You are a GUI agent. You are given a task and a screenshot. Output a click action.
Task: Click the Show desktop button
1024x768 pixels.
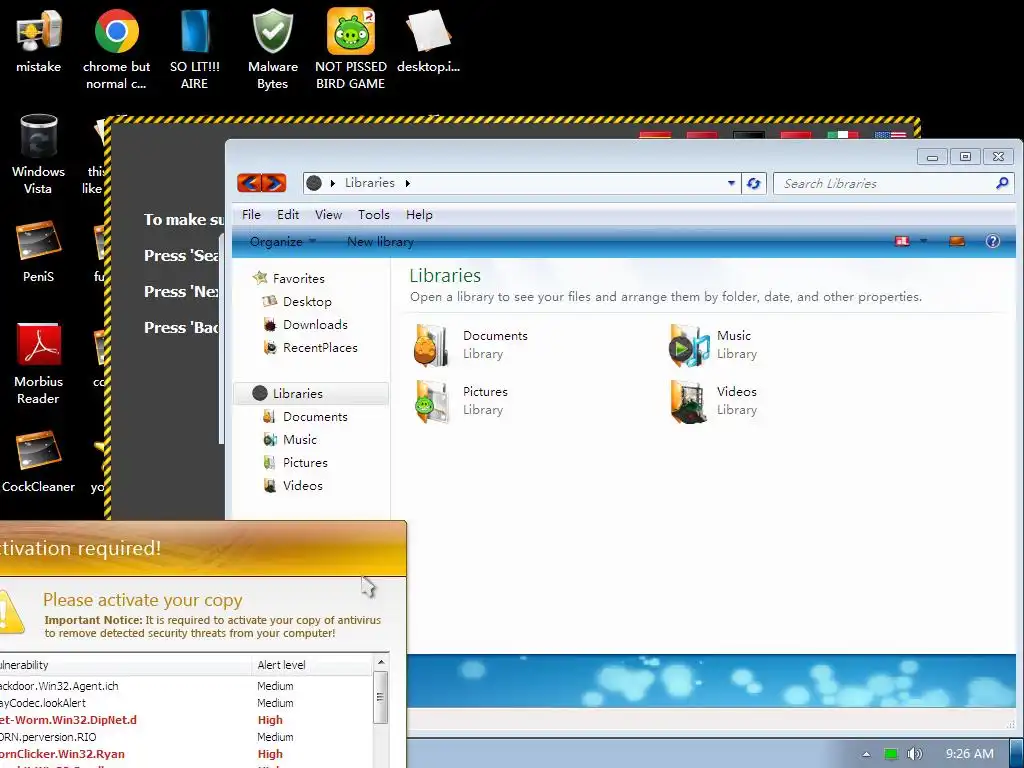1017,754
